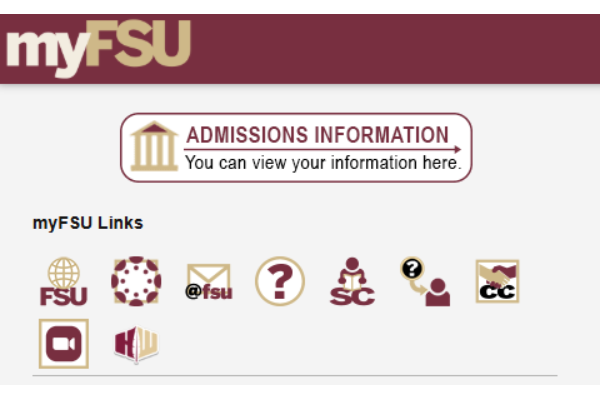Launch the video camera meeting icon
This screenshot has width=600, height=400.
coord(63,344)
